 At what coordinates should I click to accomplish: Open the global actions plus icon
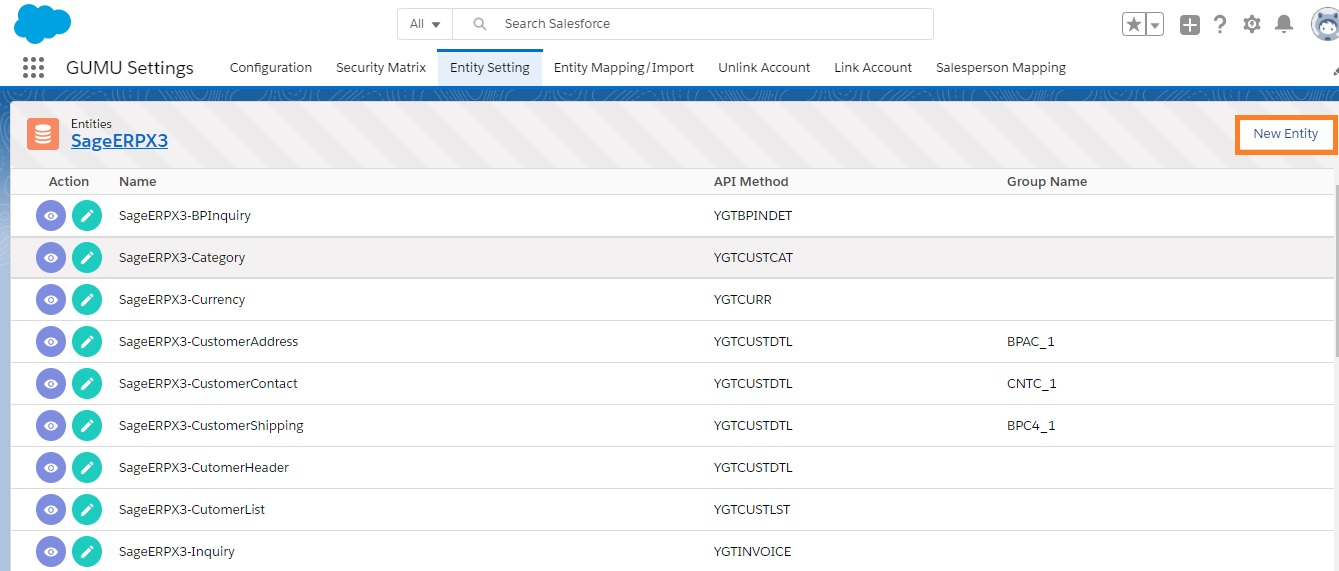click(1189, 25)
